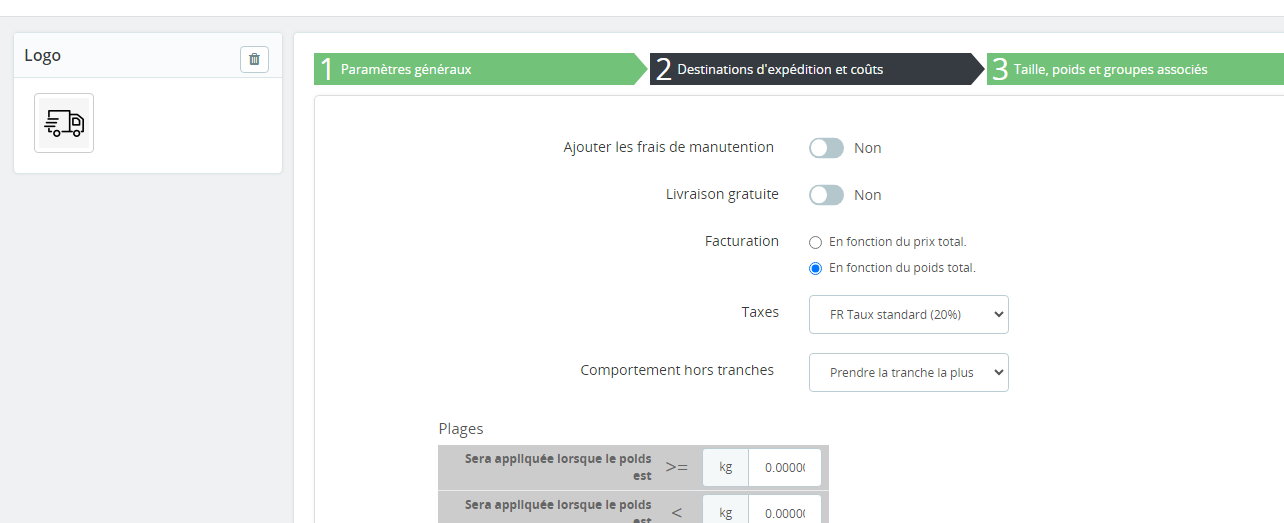Click step number 3 icon
The height and width of the screenshot is (523, 1284).
[1000, 69]
